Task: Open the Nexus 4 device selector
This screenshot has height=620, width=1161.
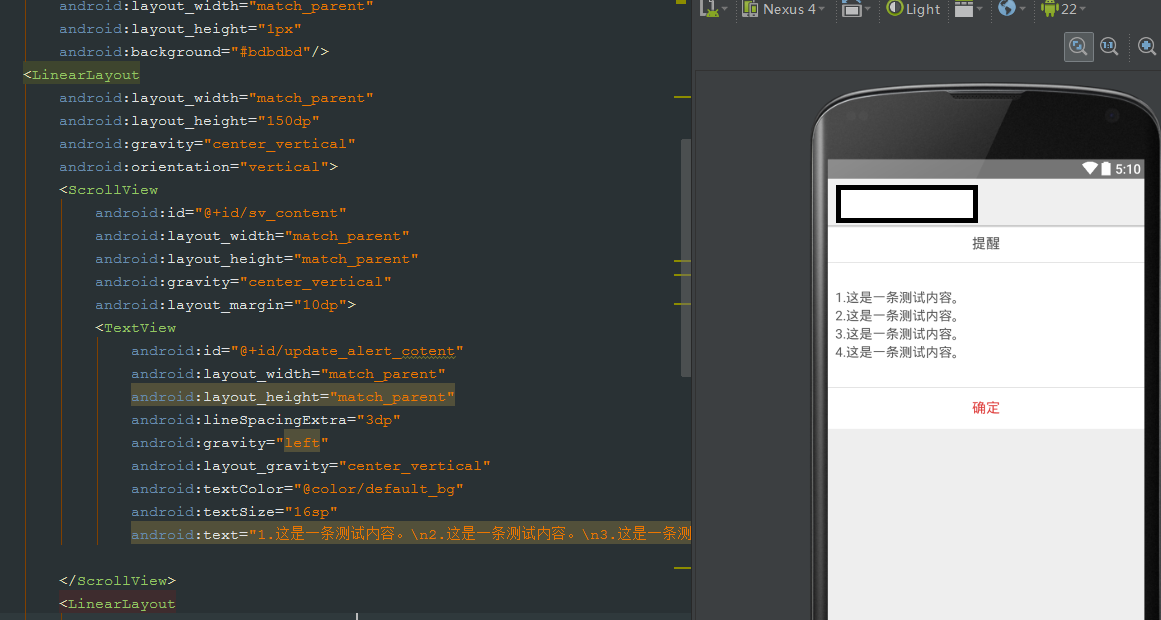Action: [784, 9]
